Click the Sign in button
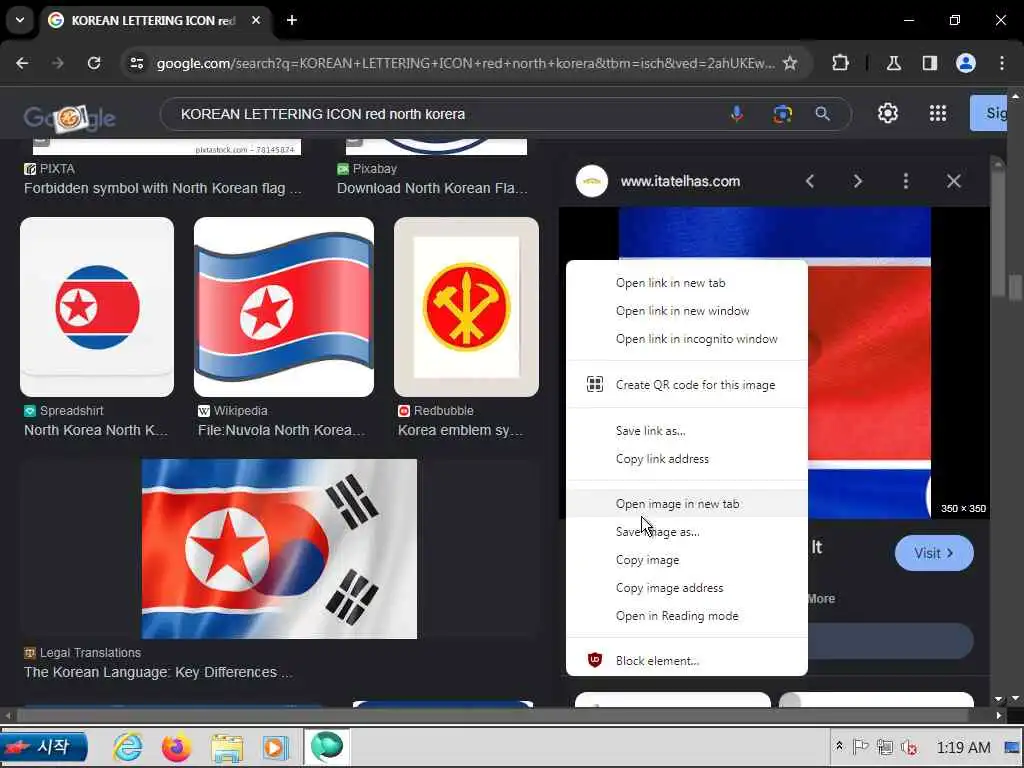This screenshot has height=768, width=1024. [989, 113]
